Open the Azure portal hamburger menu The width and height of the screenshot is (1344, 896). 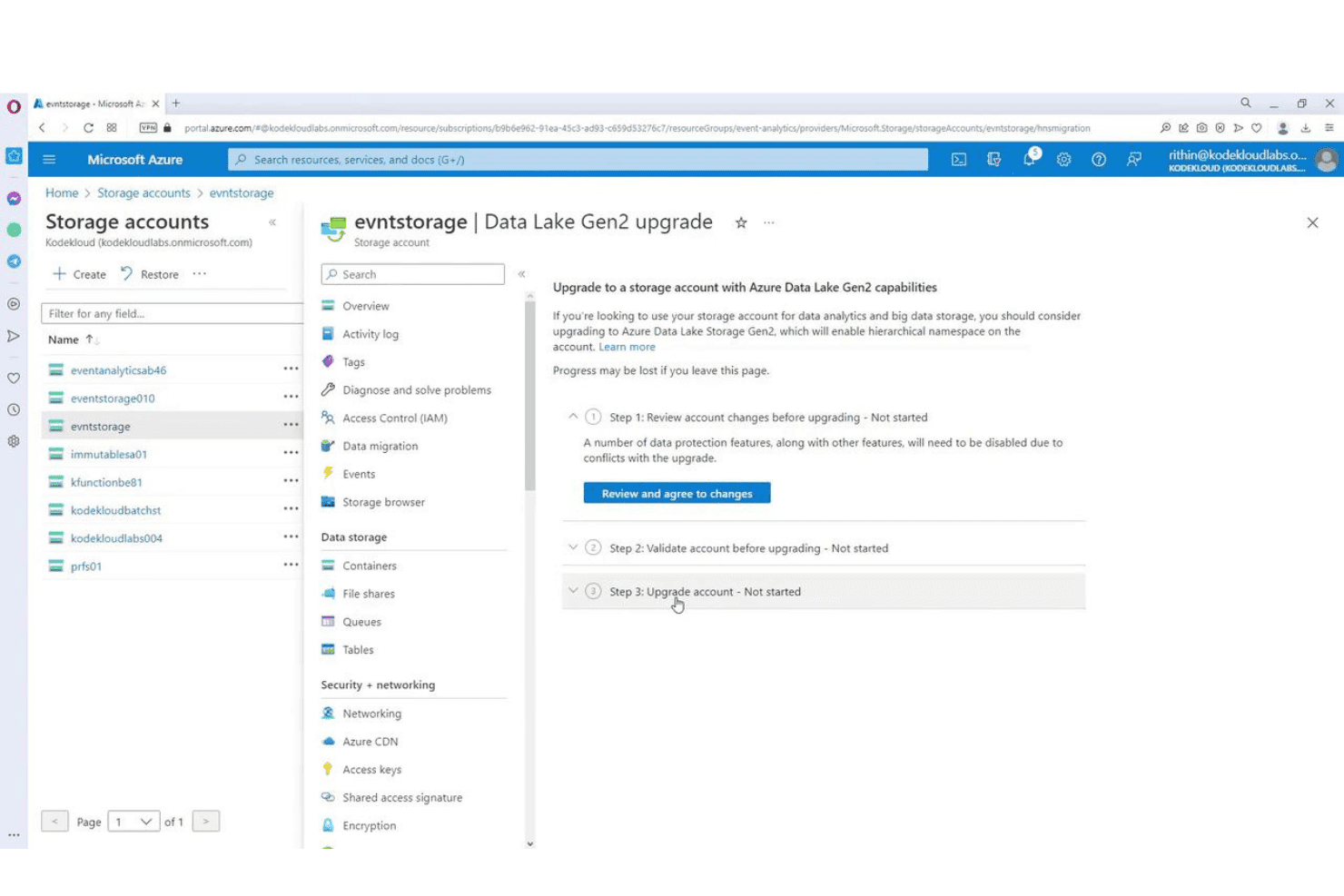pos(49,160)
